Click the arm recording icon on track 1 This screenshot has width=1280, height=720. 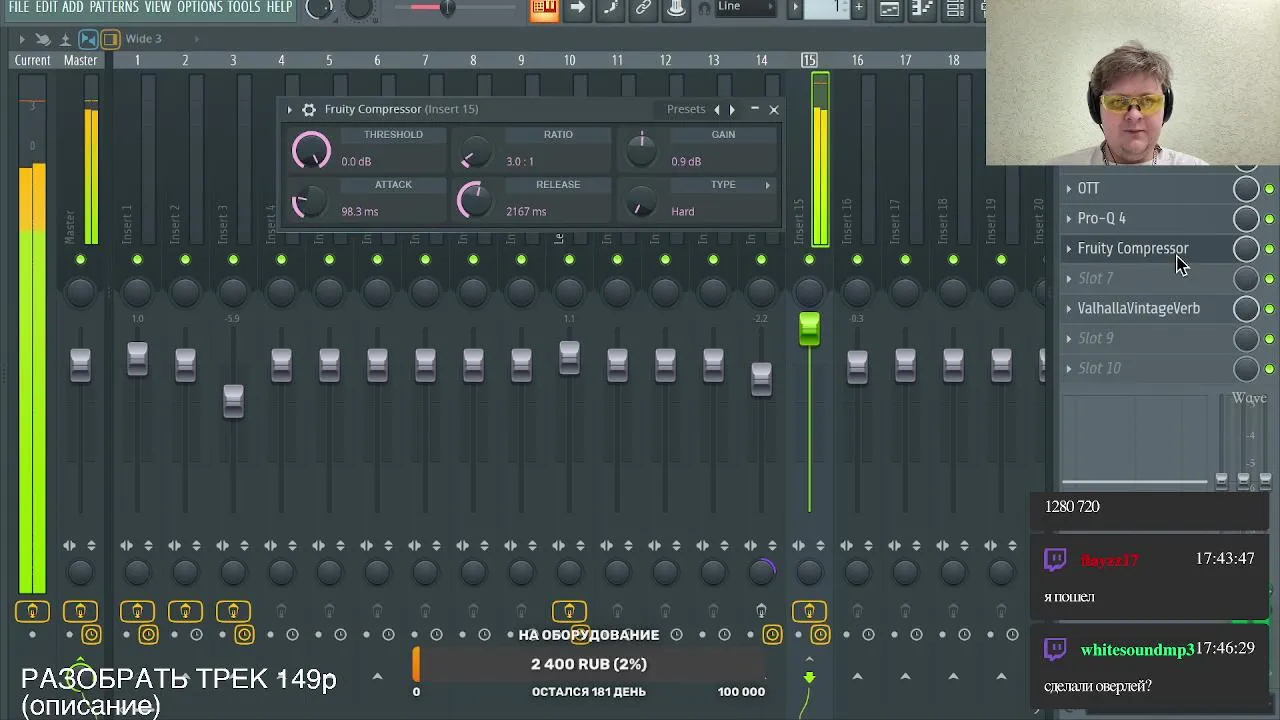(x=137, y=611)
